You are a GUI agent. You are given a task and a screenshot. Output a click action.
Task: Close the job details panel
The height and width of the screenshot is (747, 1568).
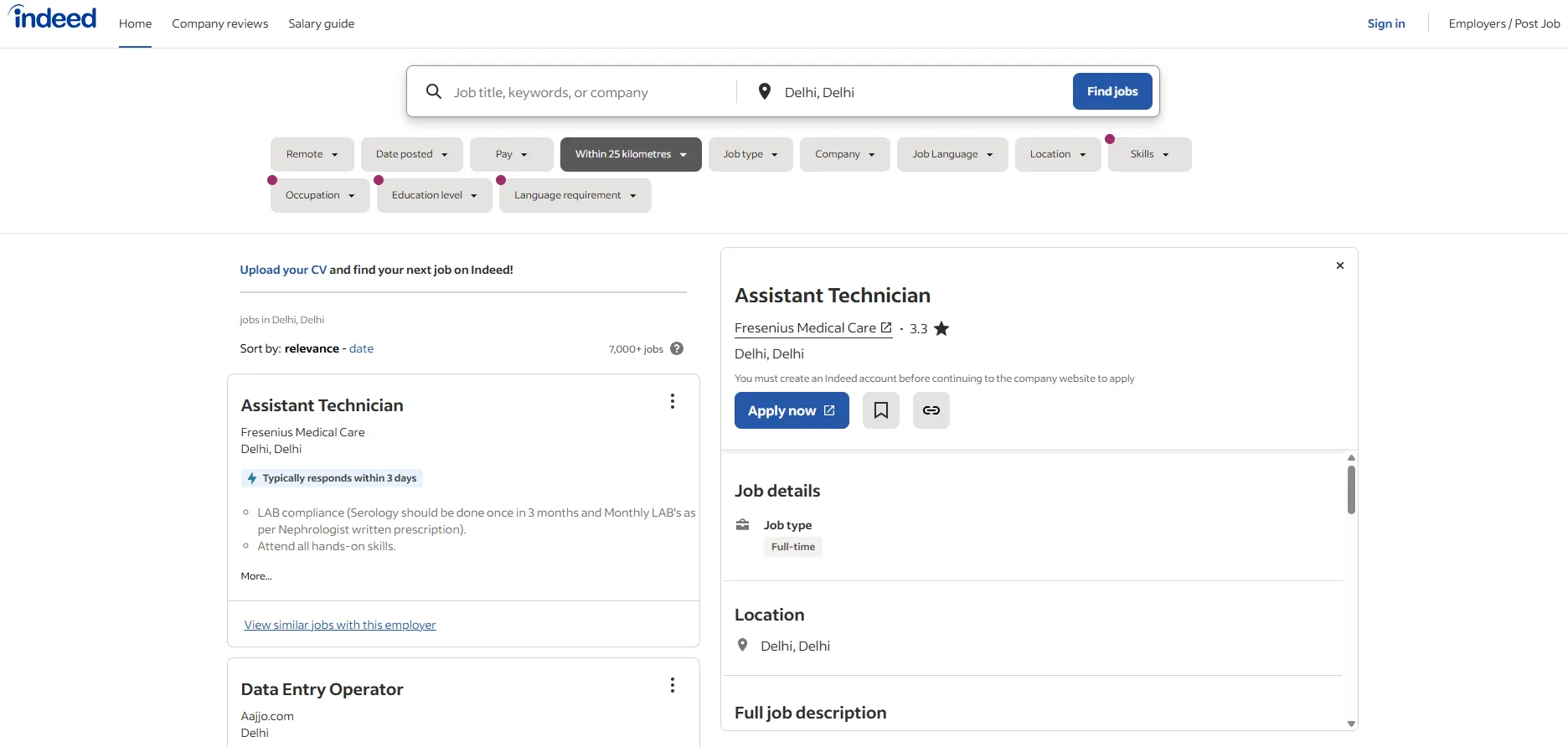click(1339, 265)
